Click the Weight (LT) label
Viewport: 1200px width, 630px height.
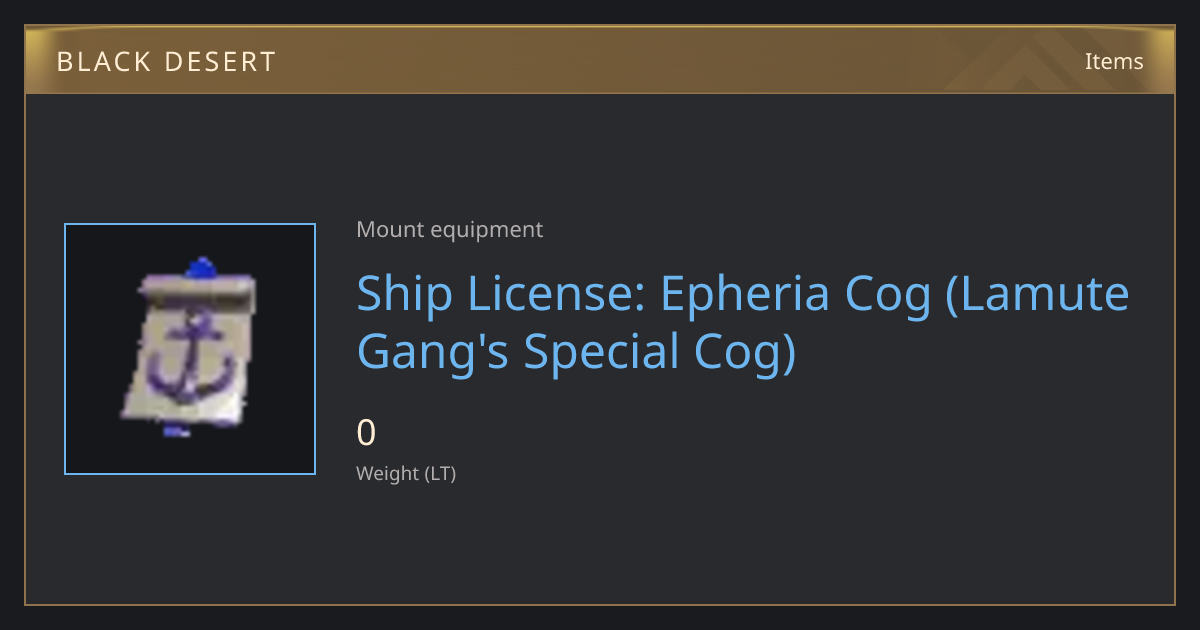(x=406, y=474)
